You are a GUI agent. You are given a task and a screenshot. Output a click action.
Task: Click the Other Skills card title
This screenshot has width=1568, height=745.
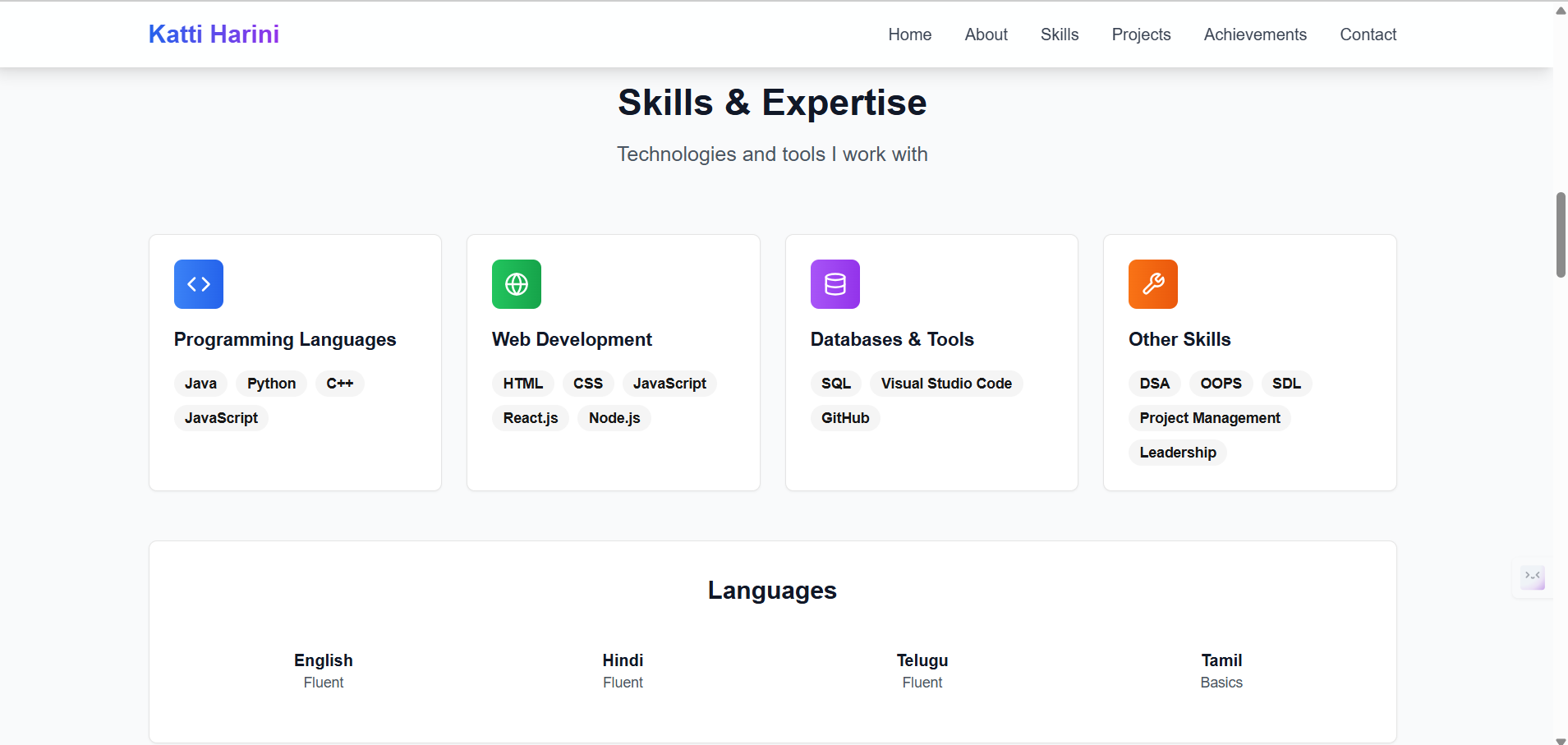pyautogui.click(x=1179, y=339)
